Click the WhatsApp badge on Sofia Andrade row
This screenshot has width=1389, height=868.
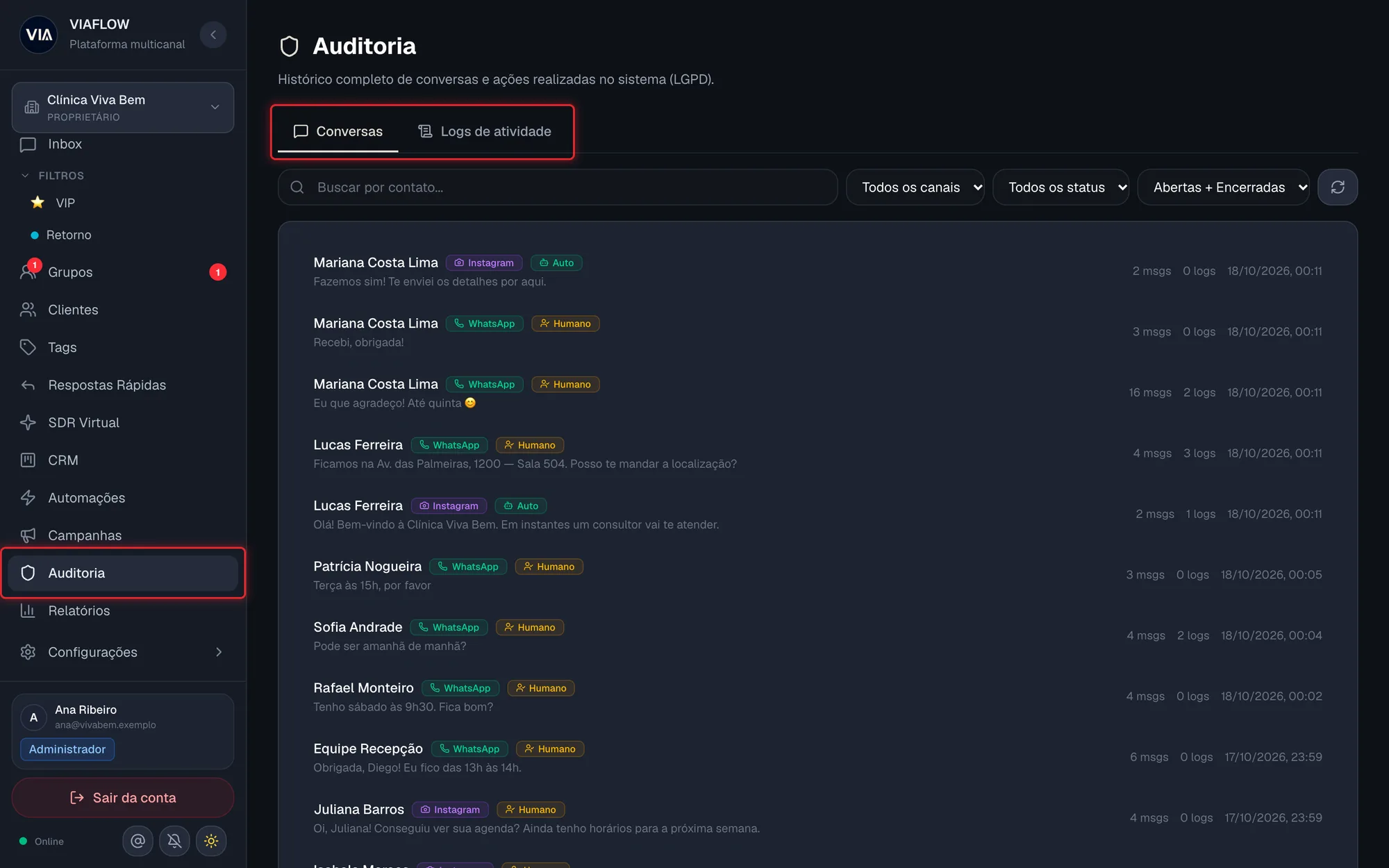[x=449, y=628]
